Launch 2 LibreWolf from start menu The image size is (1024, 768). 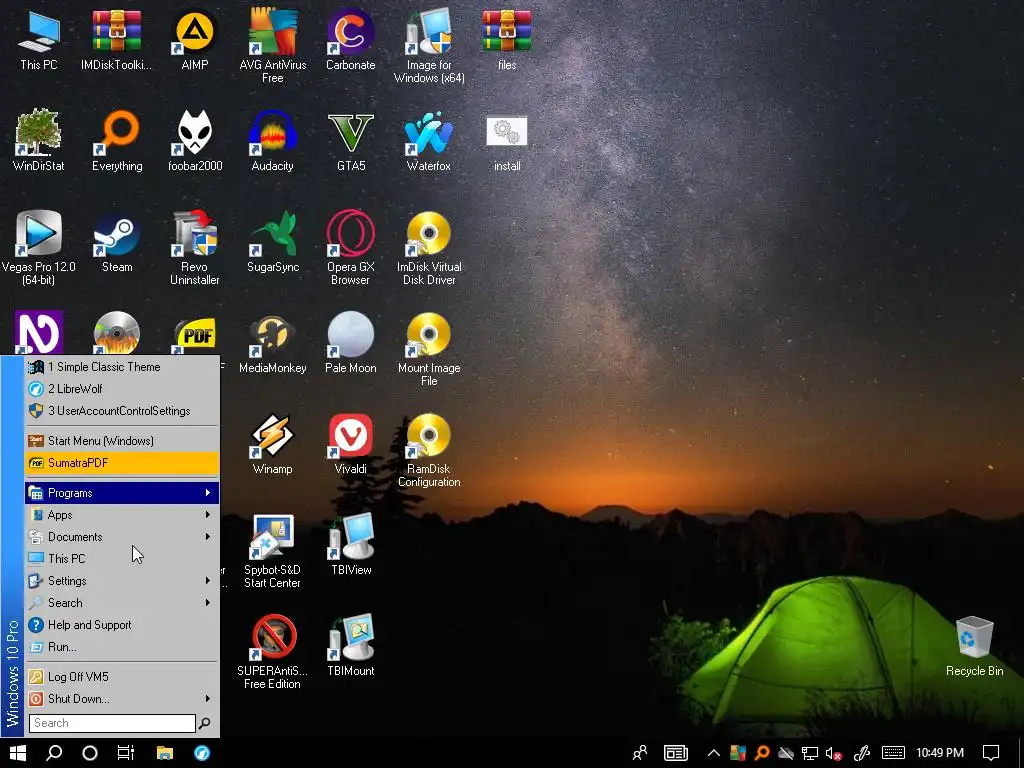point(122,389)
